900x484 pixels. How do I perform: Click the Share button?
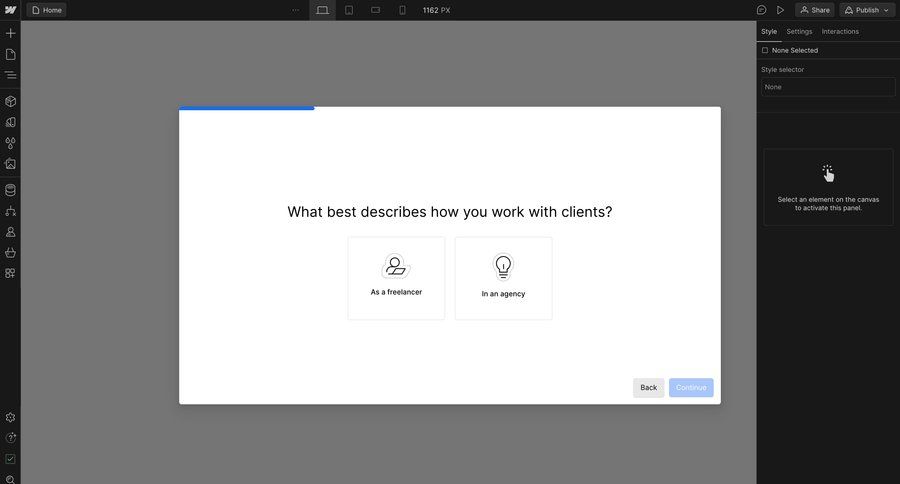[x=814, y=10]
